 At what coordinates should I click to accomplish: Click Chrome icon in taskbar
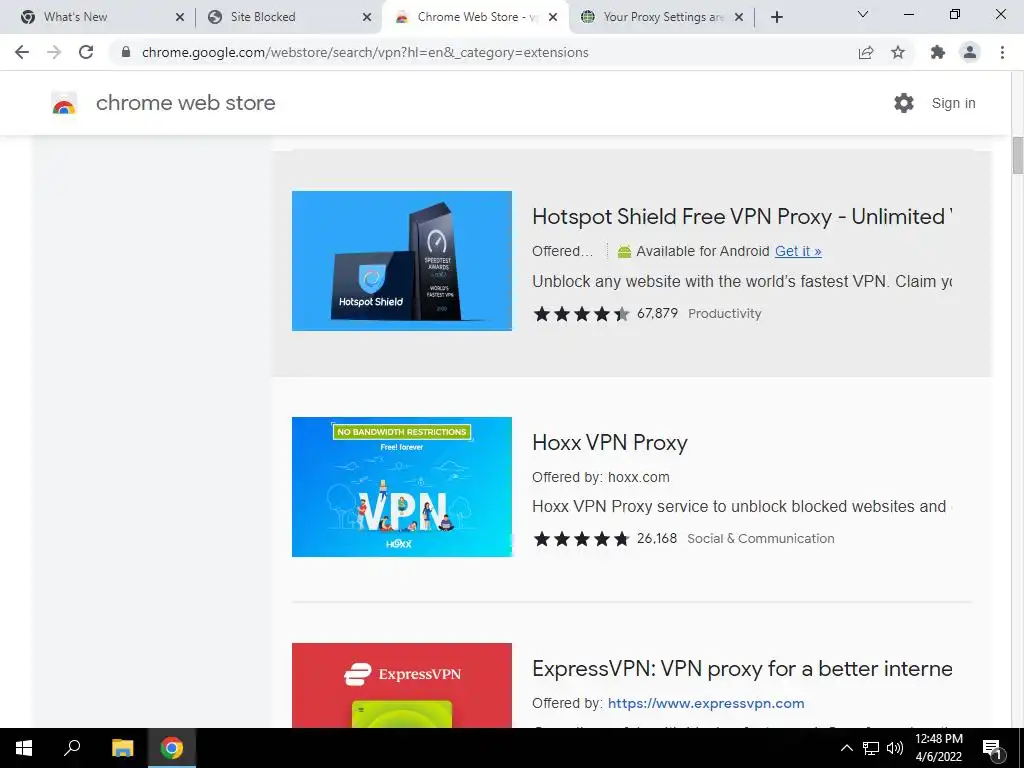tap(171, 748)
